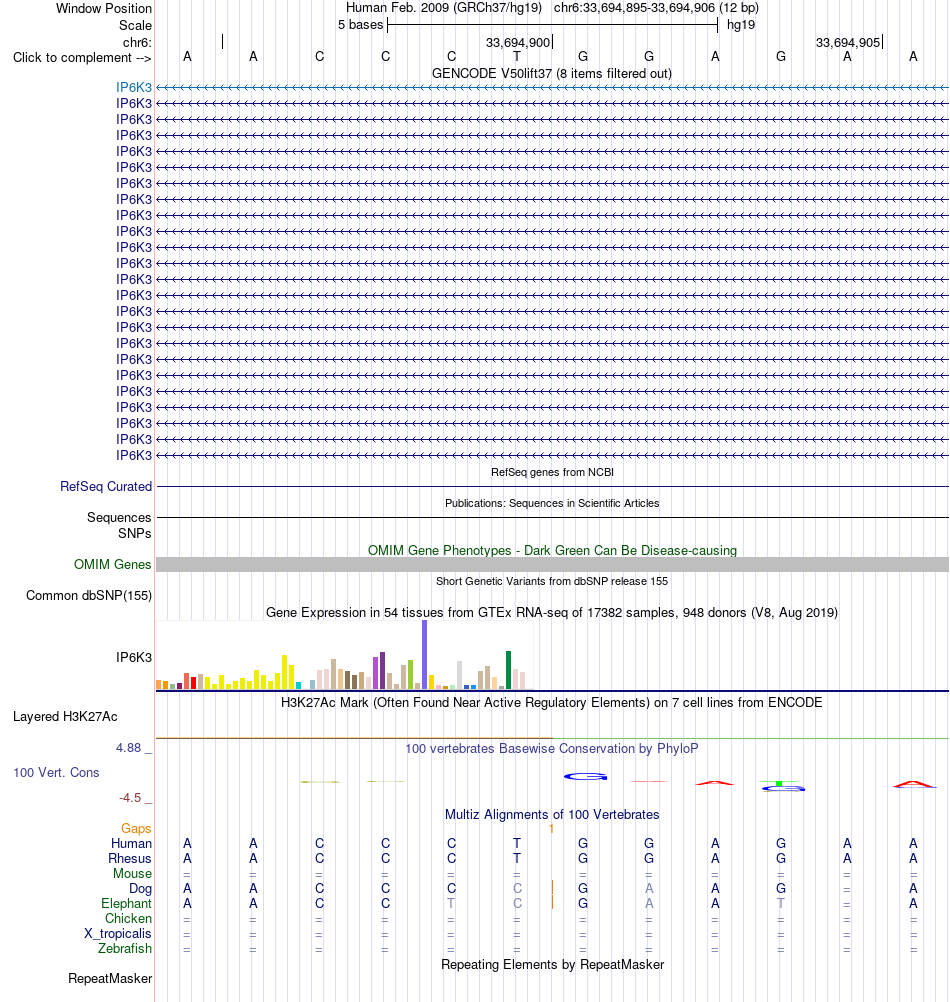Viewport: 950px width, 1002px height.
Task: Open the 'H3K27Ac Mark' ENCODE track title
Action: tap(552, 702)
